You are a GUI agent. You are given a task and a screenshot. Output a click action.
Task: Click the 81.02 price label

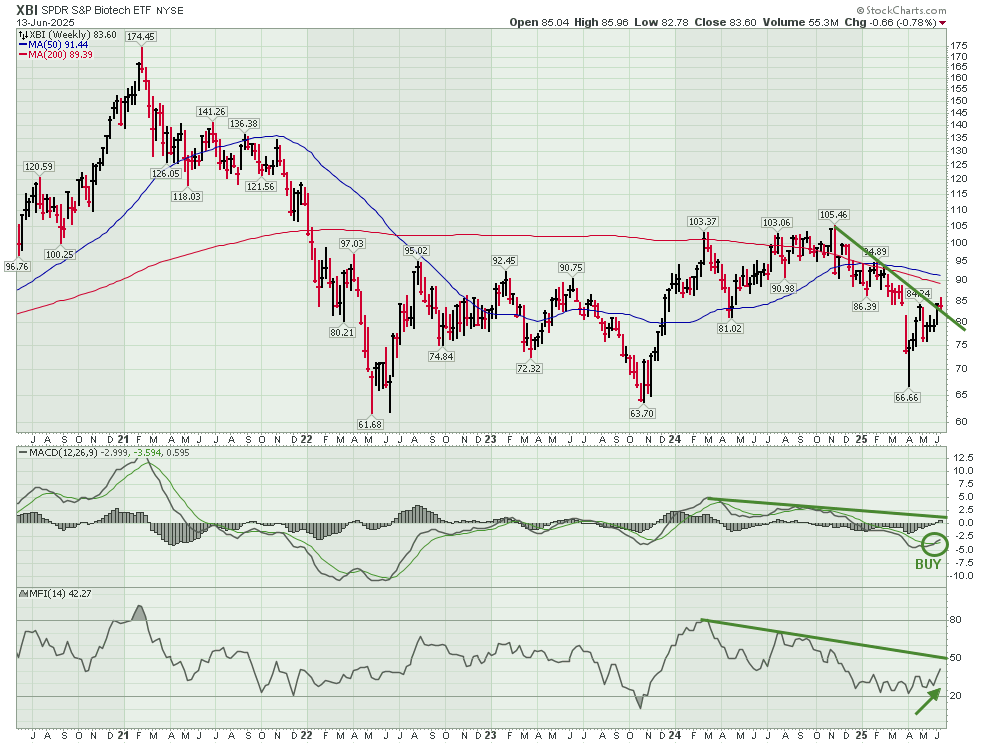[x=730, y=328]
